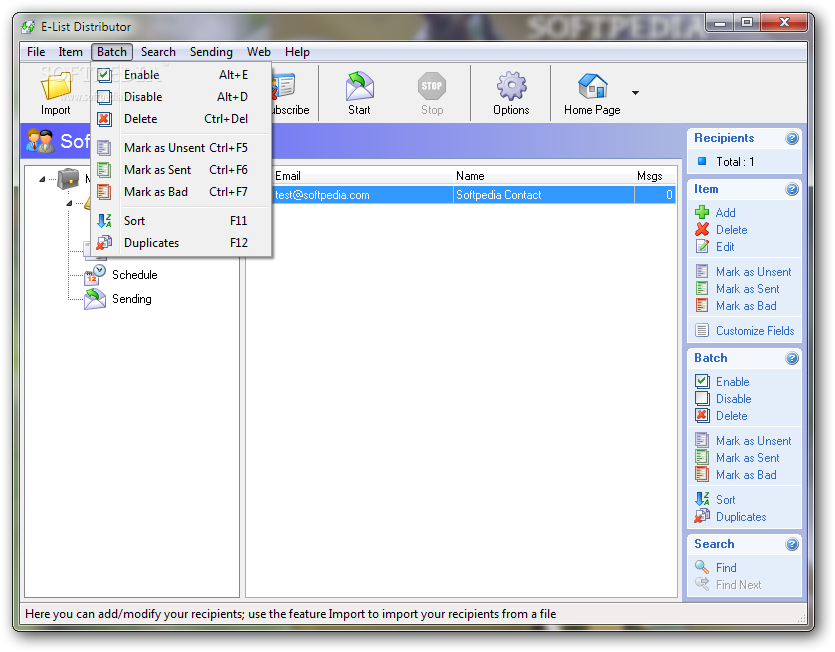Click the Schedule calendar icon in tree
The image size is (835, 652).
[x=95, y=274]
